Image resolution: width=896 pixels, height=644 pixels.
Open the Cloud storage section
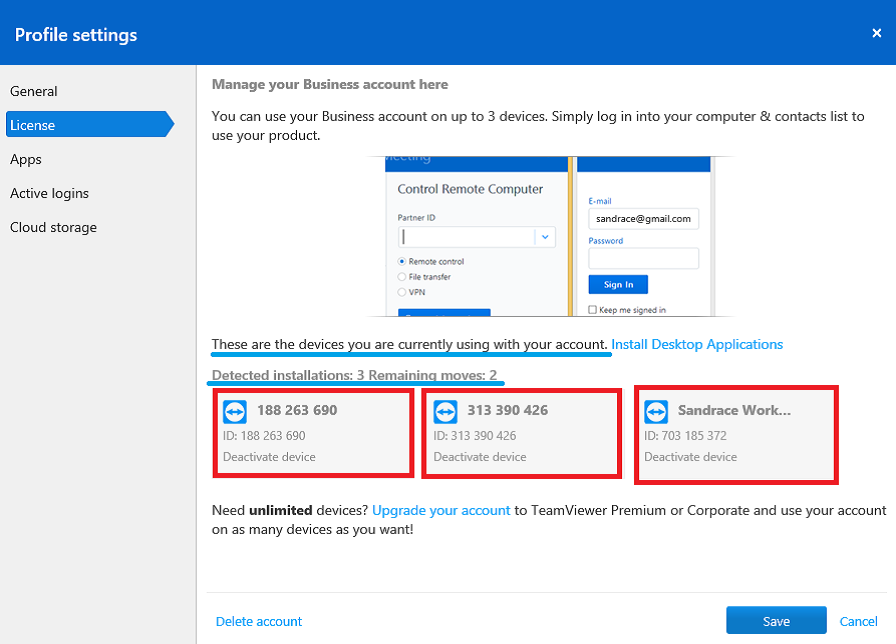53,227
